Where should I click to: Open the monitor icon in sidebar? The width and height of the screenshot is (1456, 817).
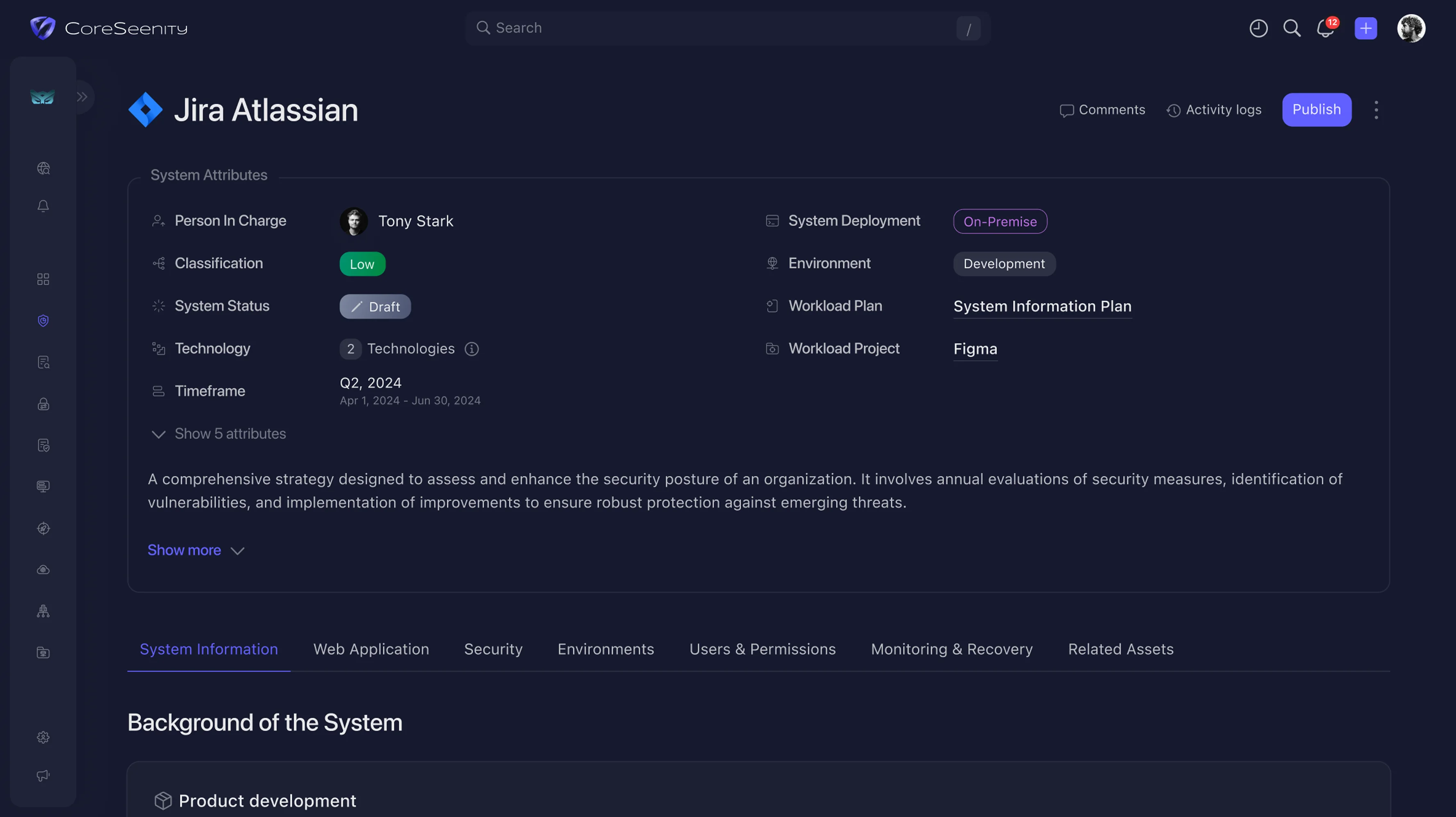coord(43,487)
